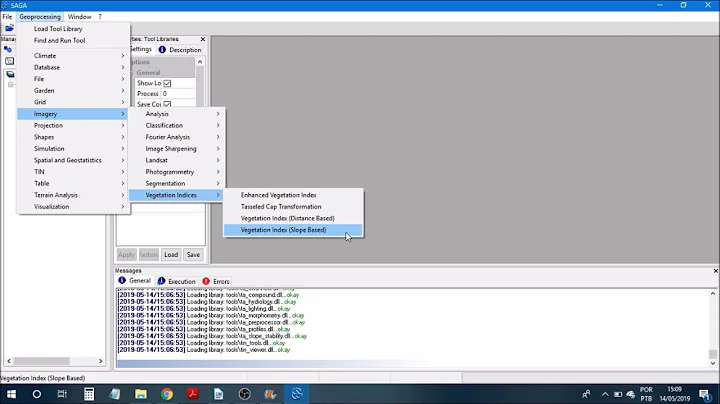Open the Classification submenu
720x404 pixels.
[176, 125]
